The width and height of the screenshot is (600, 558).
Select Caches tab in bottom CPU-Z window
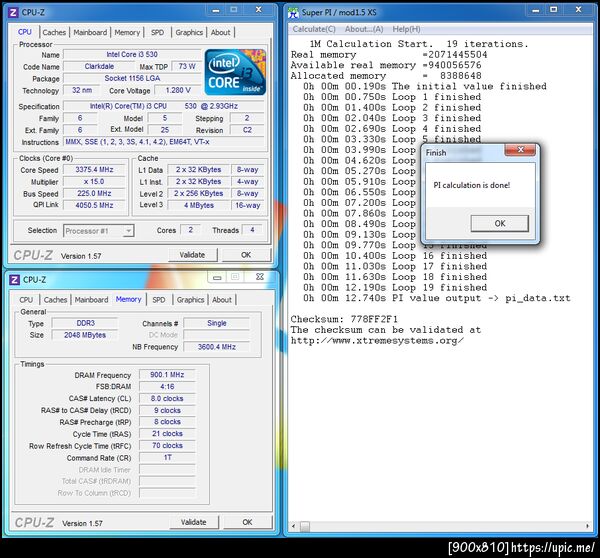55,300
